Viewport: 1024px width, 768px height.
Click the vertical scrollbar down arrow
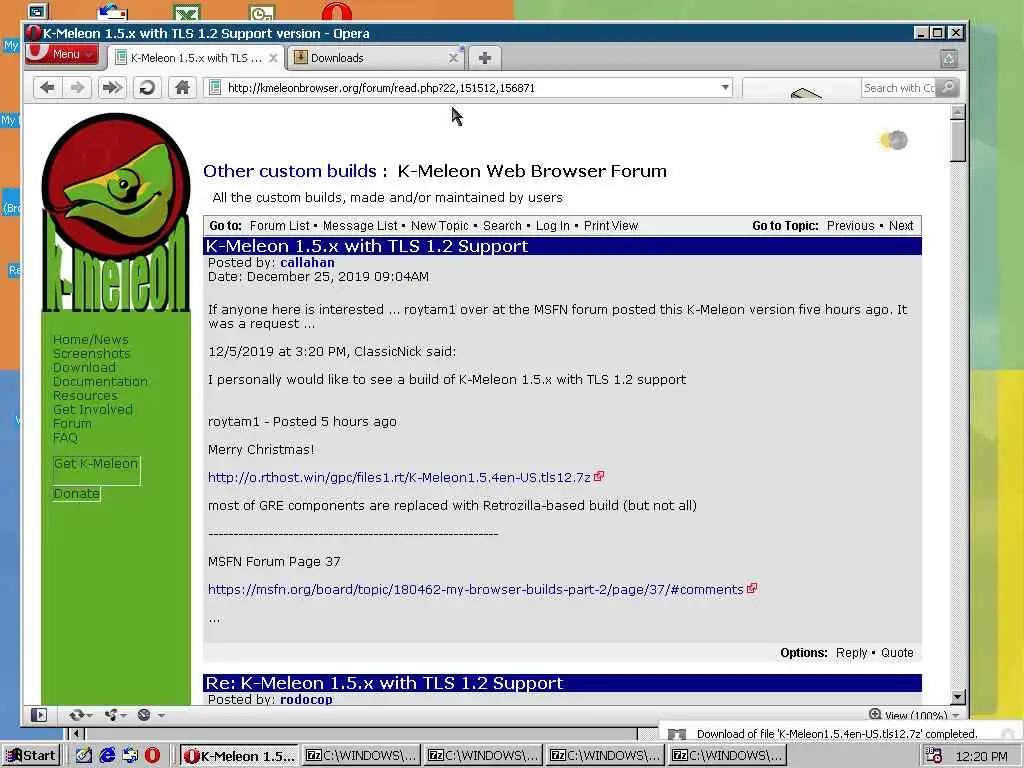pyautogui.click(x=957, y=697)
